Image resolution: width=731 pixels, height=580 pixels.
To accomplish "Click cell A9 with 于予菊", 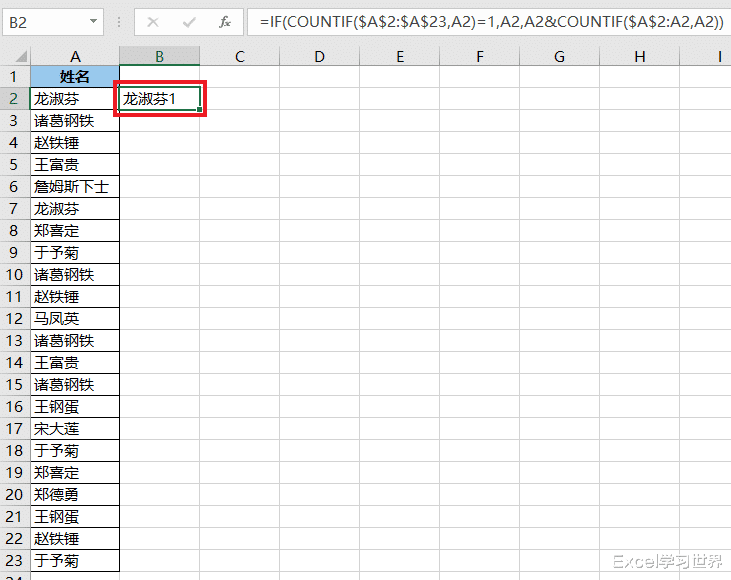I will 75,253.
